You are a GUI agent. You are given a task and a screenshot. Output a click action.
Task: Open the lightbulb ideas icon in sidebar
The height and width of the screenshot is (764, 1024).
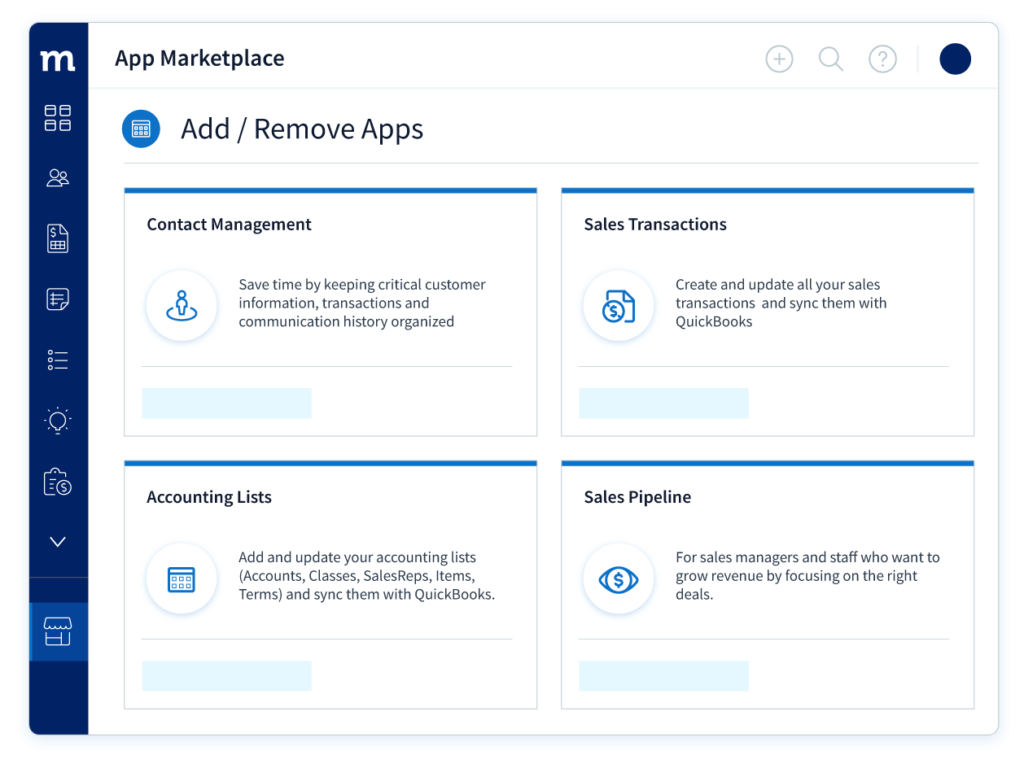click(58, 421)
